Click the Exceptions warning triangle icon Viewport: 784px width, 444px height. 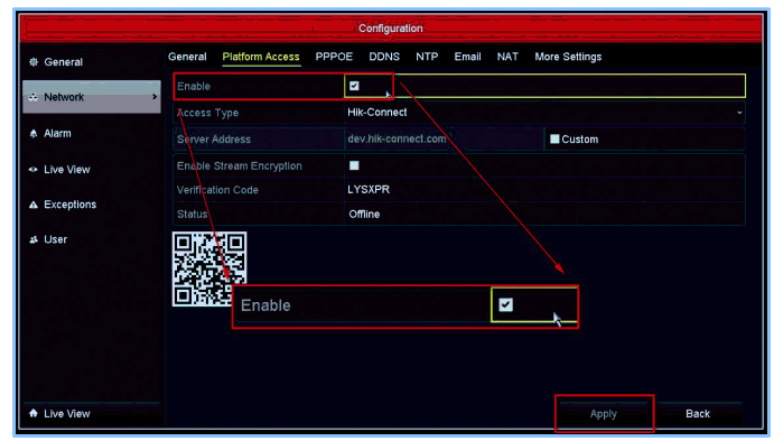coord(34,204)
